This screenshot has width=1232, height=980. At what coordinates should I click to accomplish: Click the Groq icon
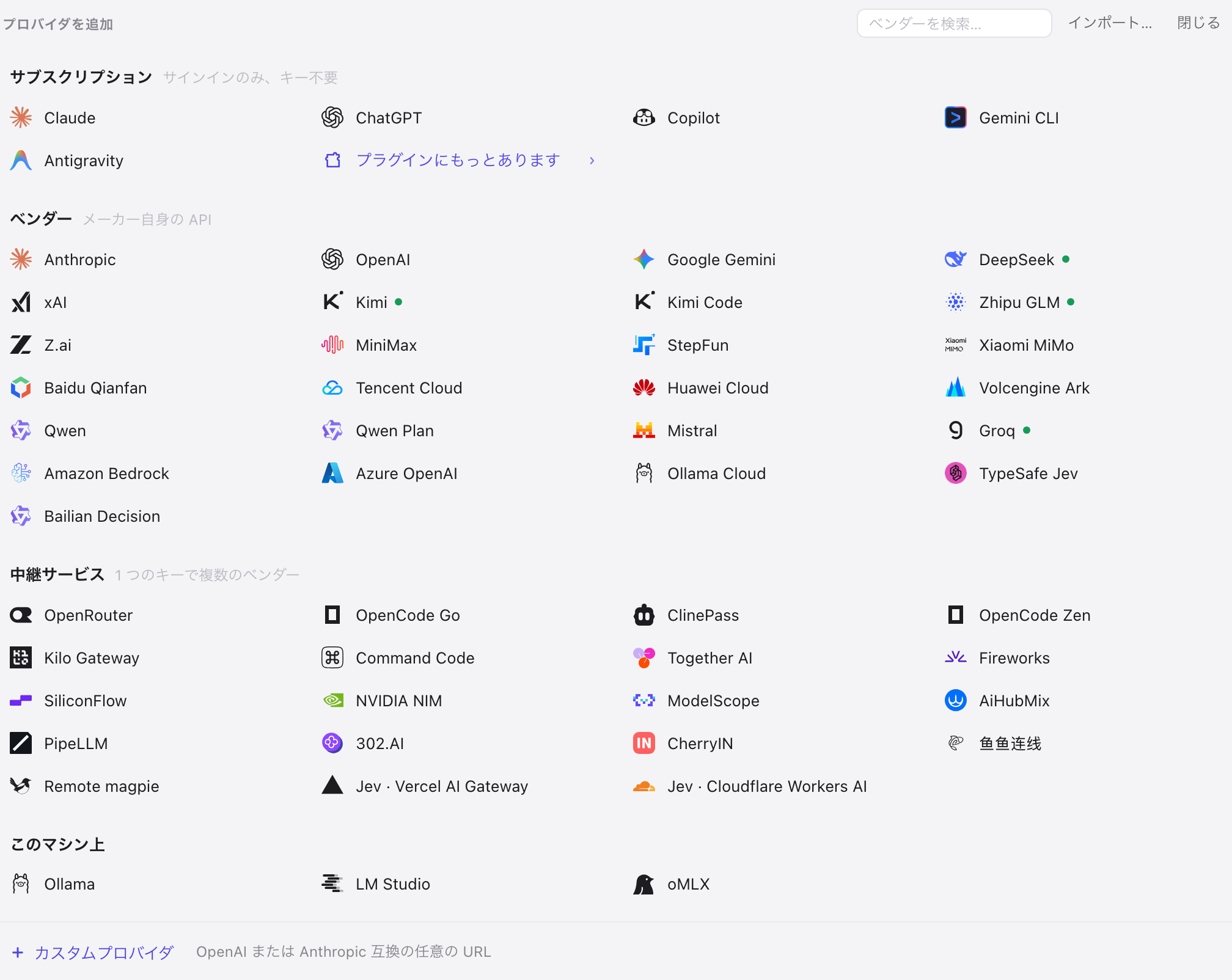click(x=956, y=430)
